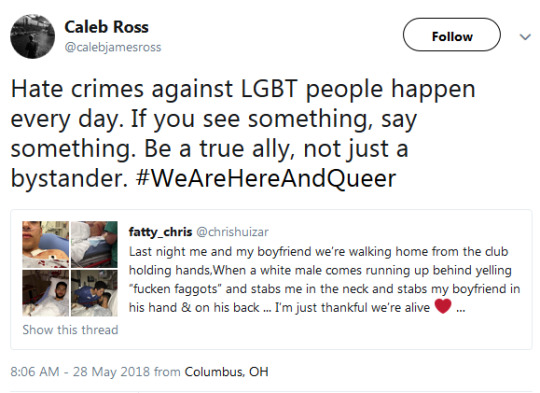View bottom-right quoted tweet photo
Screen dimensions: 540x393
(94, 293)
